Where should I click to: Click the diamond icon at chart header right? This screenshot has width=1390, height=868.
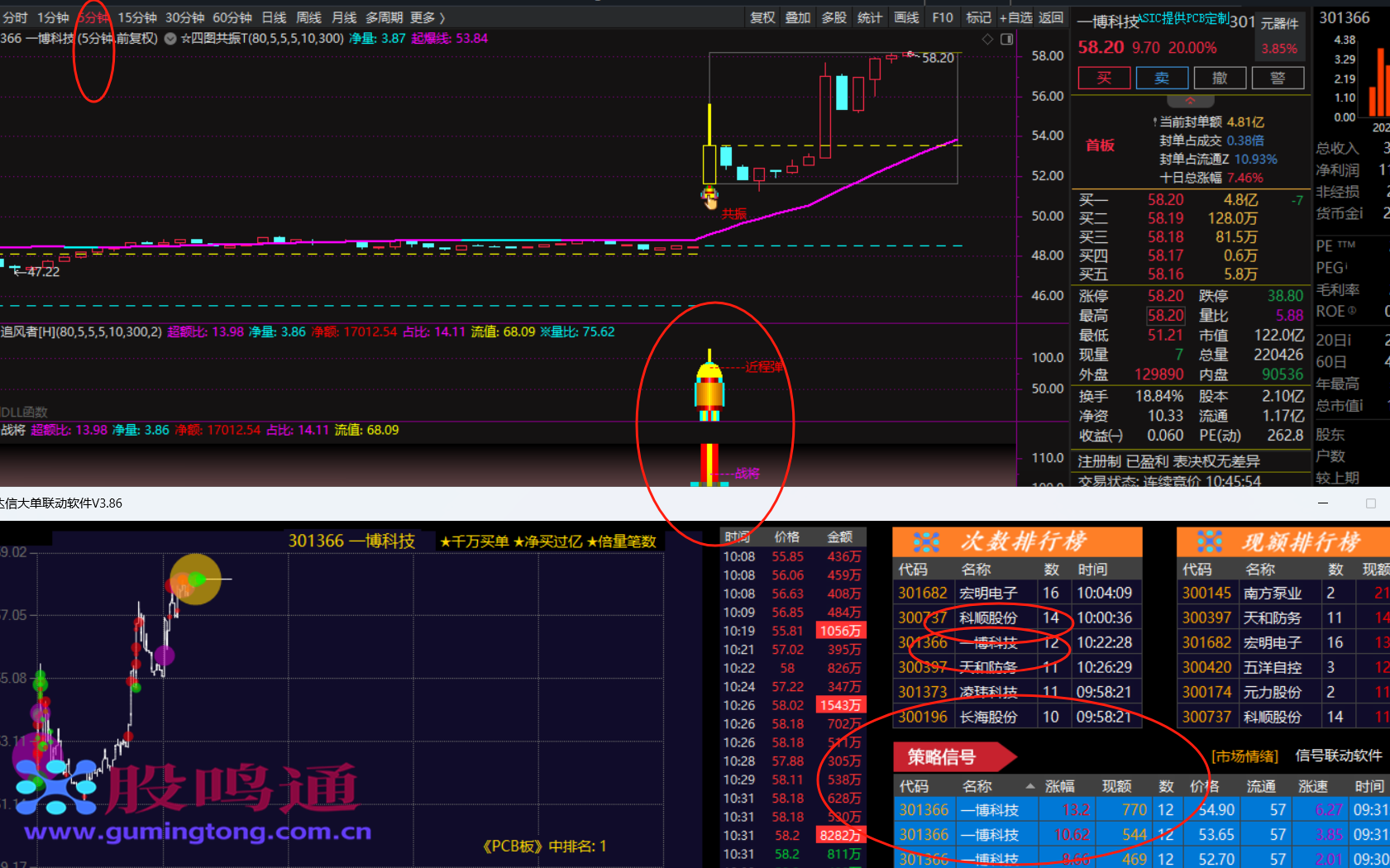point(987,39)
